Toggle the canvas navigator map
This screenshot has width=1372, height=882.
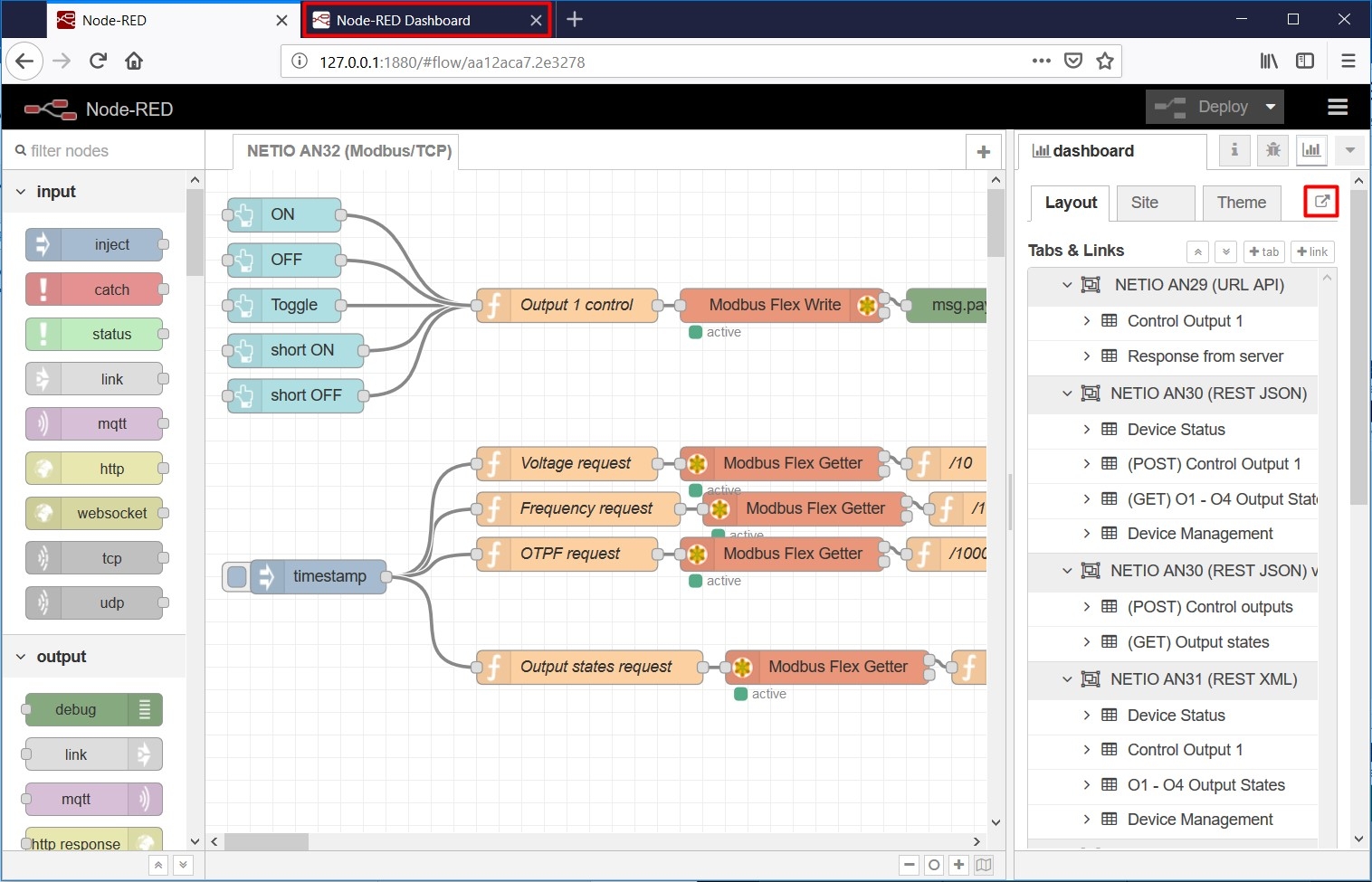click(984, 865)
